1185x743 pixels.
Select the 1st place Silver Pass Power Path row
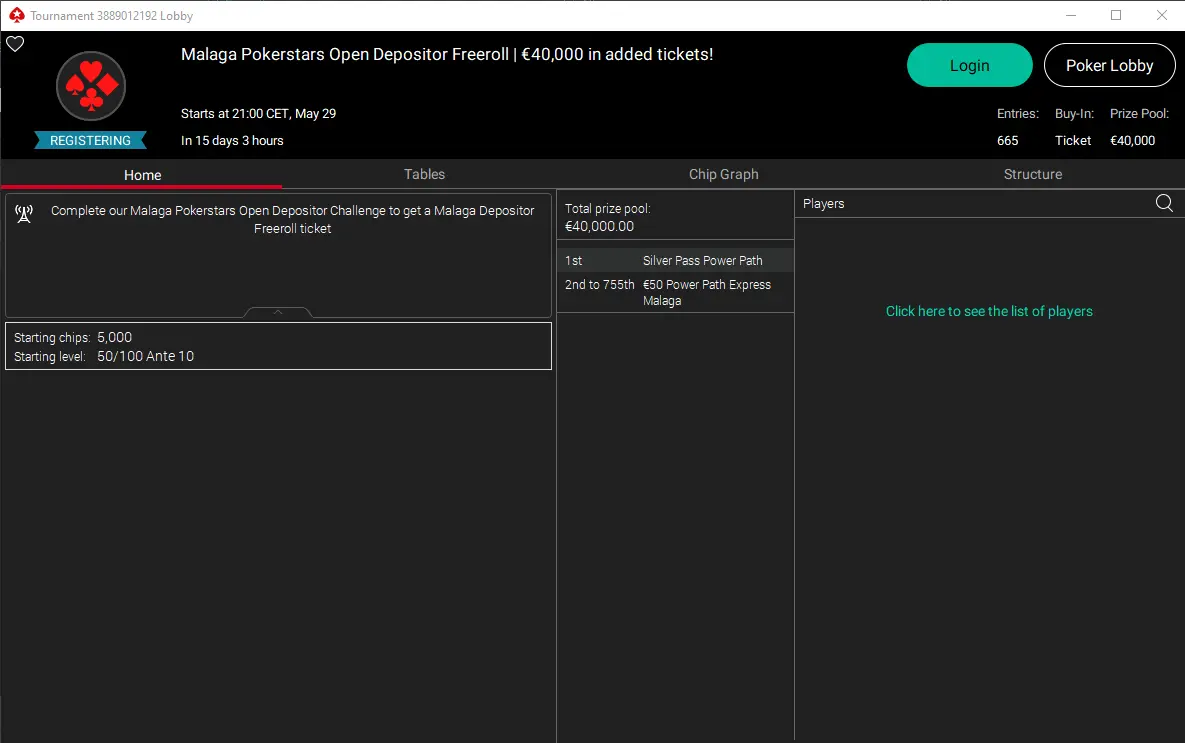click(675, 260)
